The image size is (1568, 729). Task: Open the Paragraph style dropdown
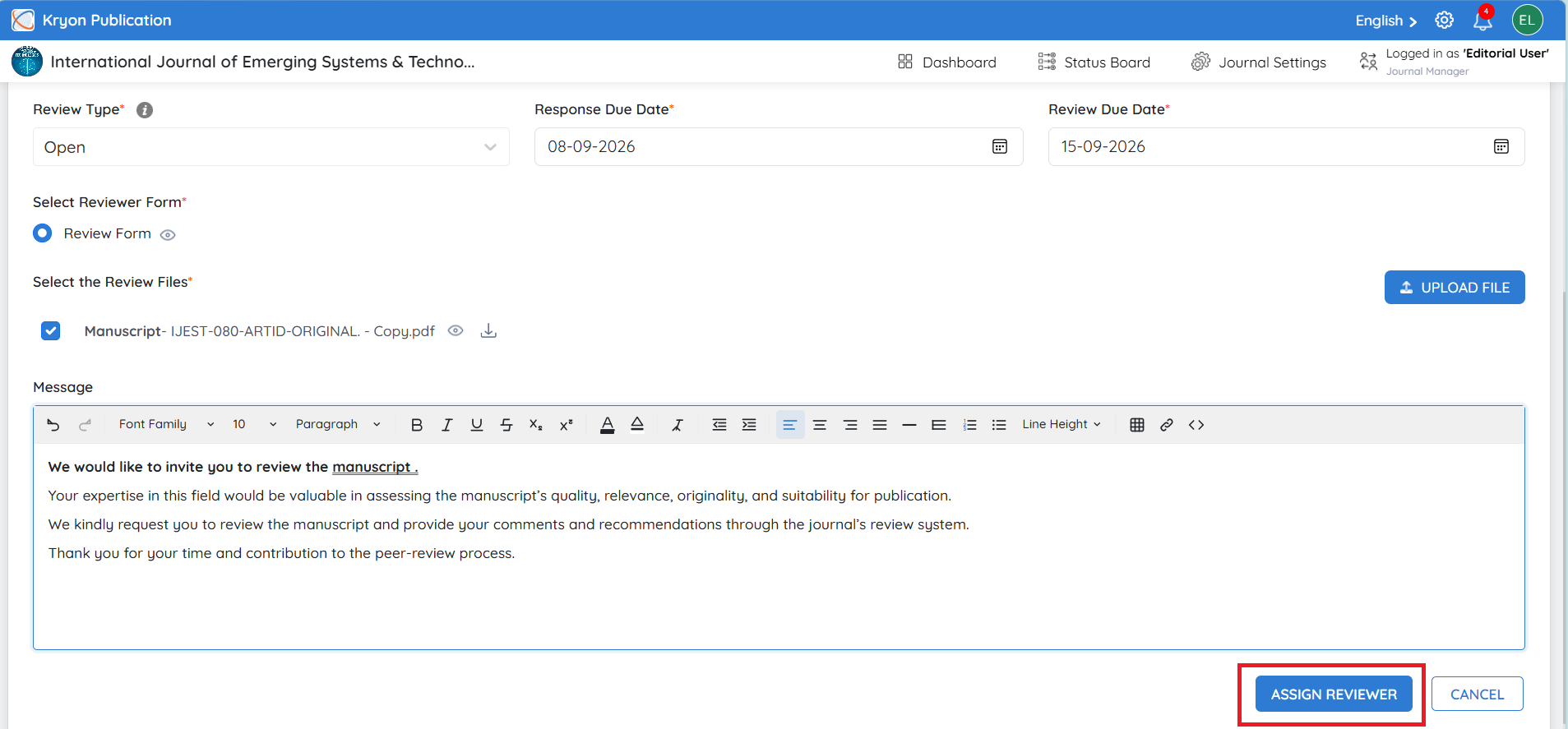(x=338, y=424)
